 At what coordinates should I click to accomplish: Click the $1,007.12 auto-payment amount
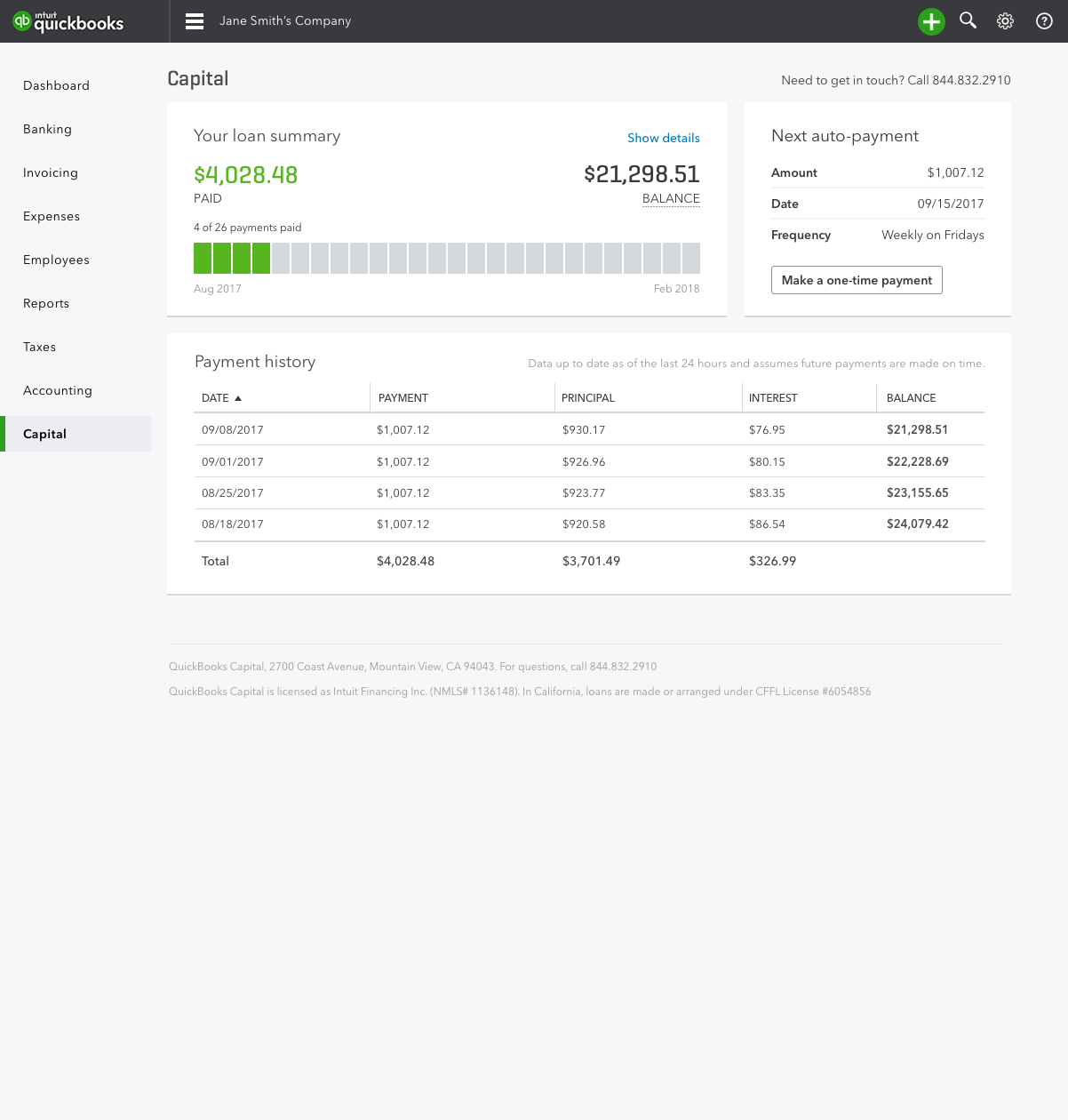click(955, 172)
